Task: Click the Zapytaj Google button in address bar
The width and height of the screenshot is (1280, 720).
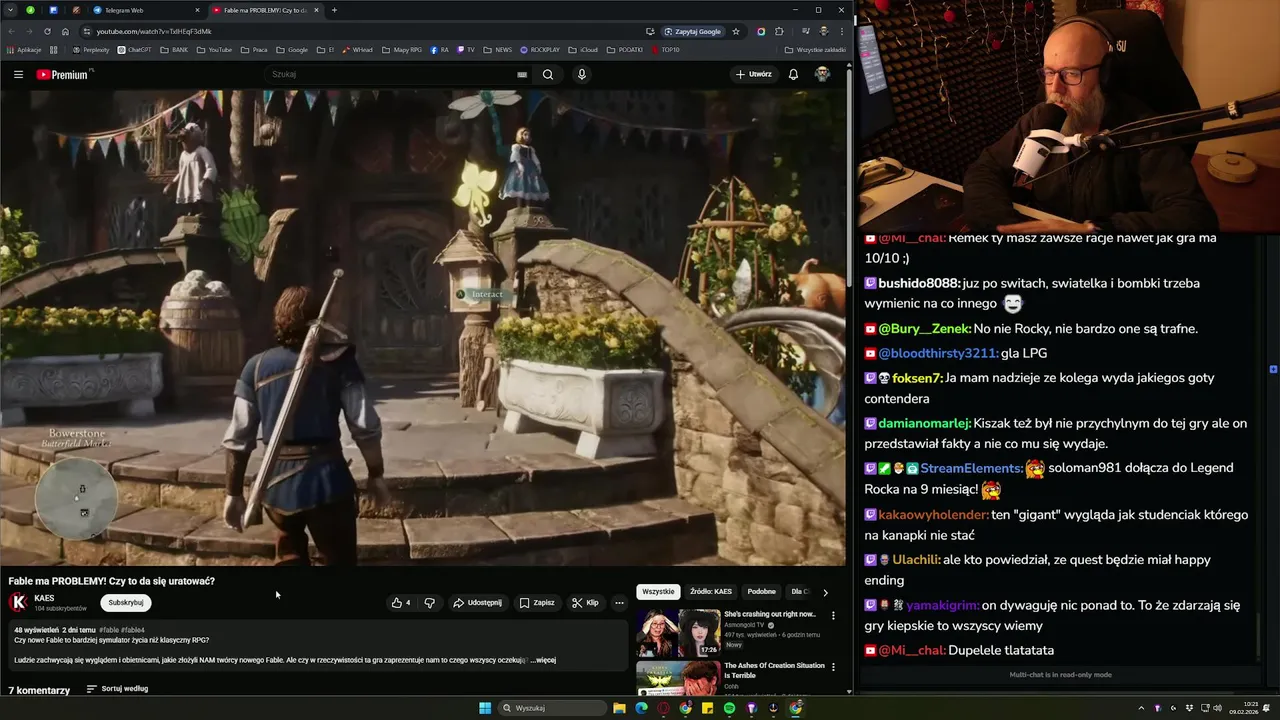Action: 692,31
